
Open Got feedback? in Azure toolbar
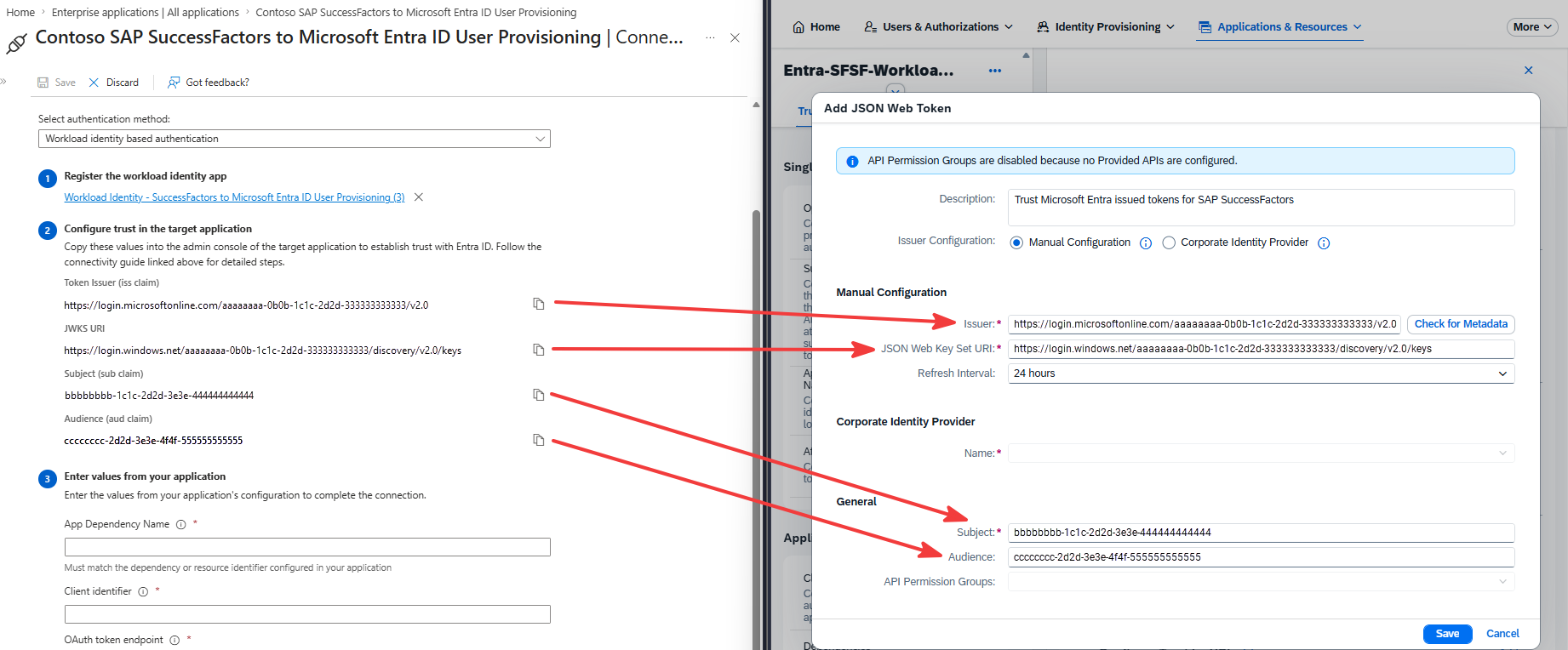(x=209, y=83)
